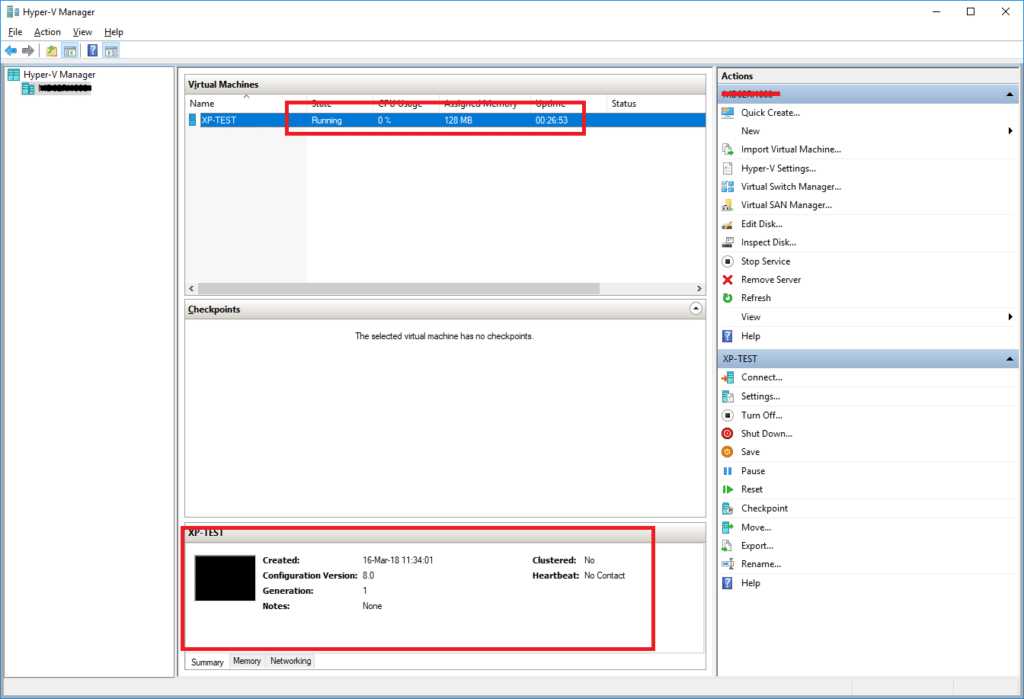The width and height of the screenshot is (1024, 699).
Task: Click the Virtual SAN Manager icon
Action: 728,204
